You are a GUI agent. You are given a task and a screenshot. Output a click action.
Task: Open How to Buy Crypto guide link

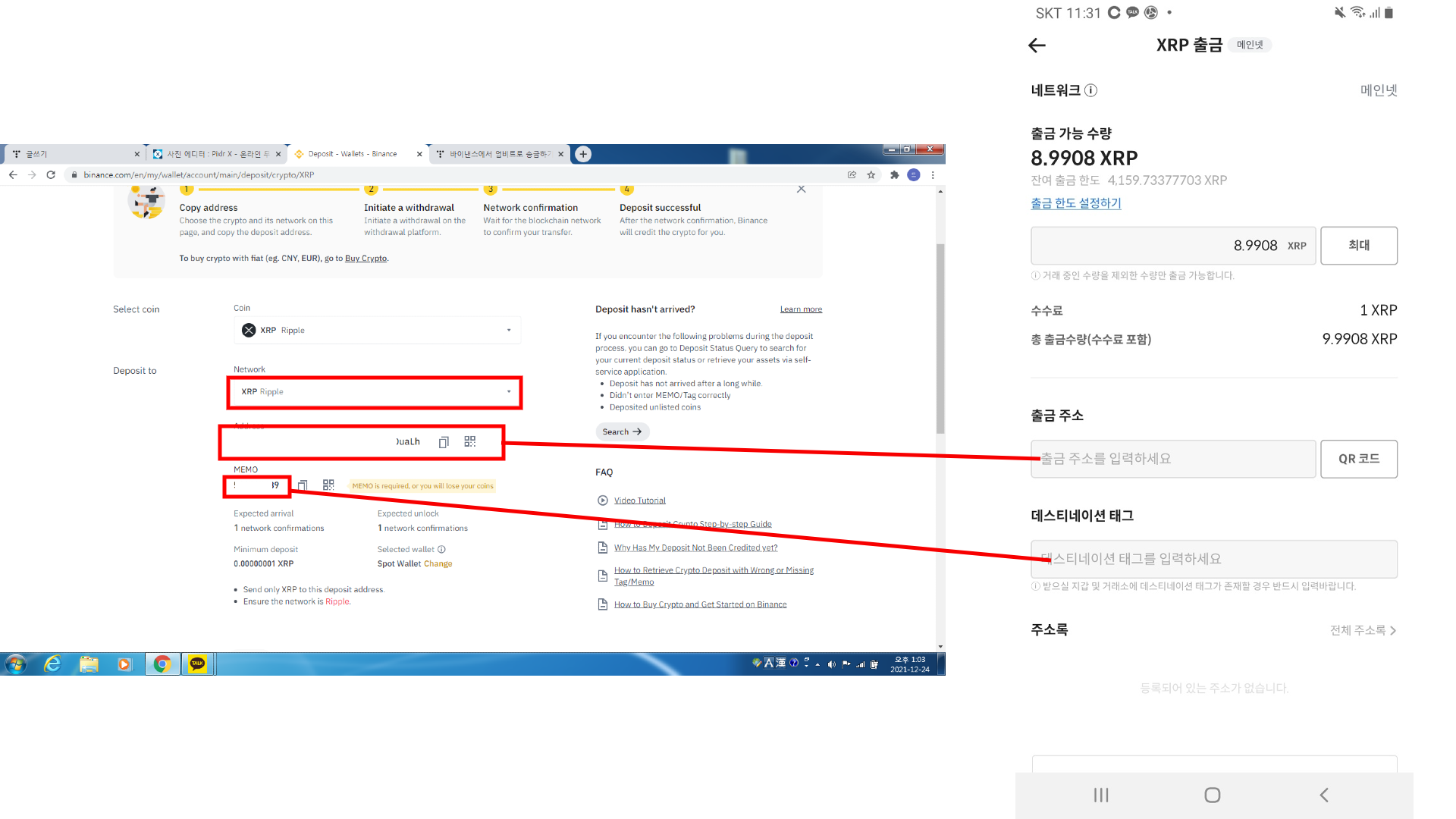pos(700,604)
